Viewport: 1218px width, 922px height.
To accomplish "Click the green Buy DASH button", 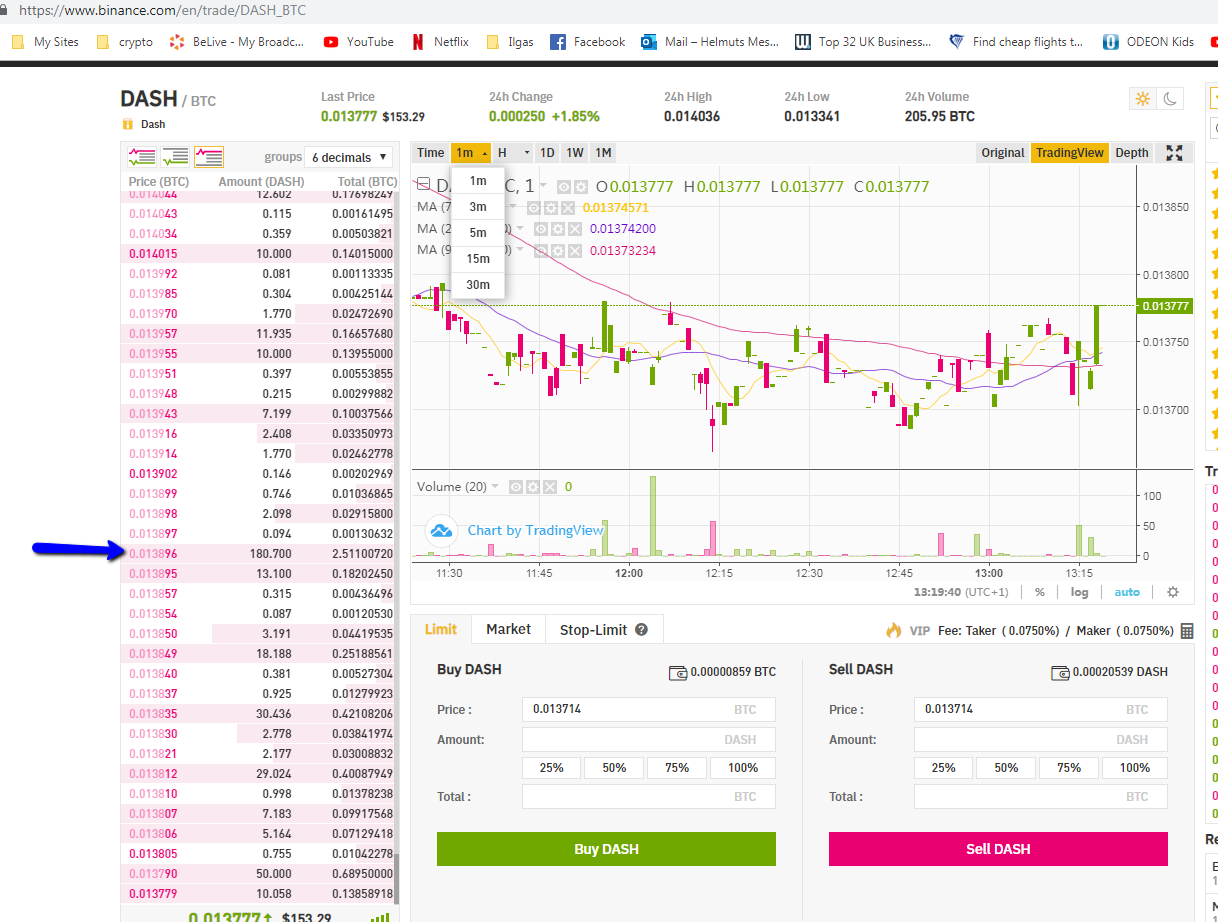I will click(606, 849).
